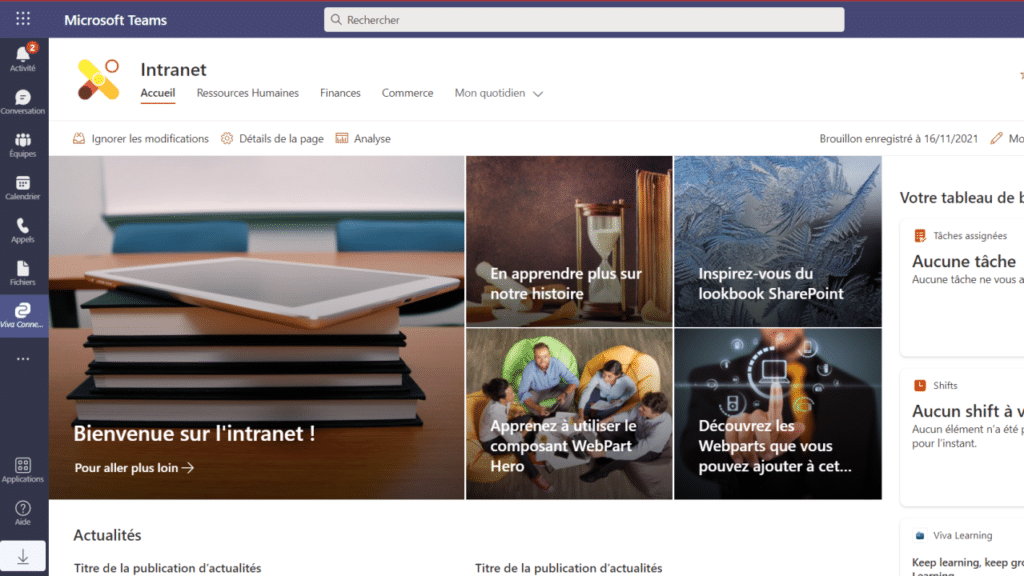This screenshot has height=576, width=1024.
Task: Open the Commerce tab
Action: [x=408, y=93]
